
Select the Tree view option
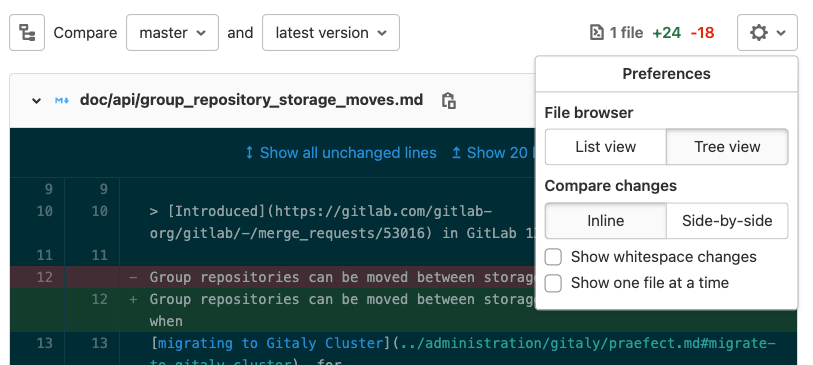(x=727, y=147)
